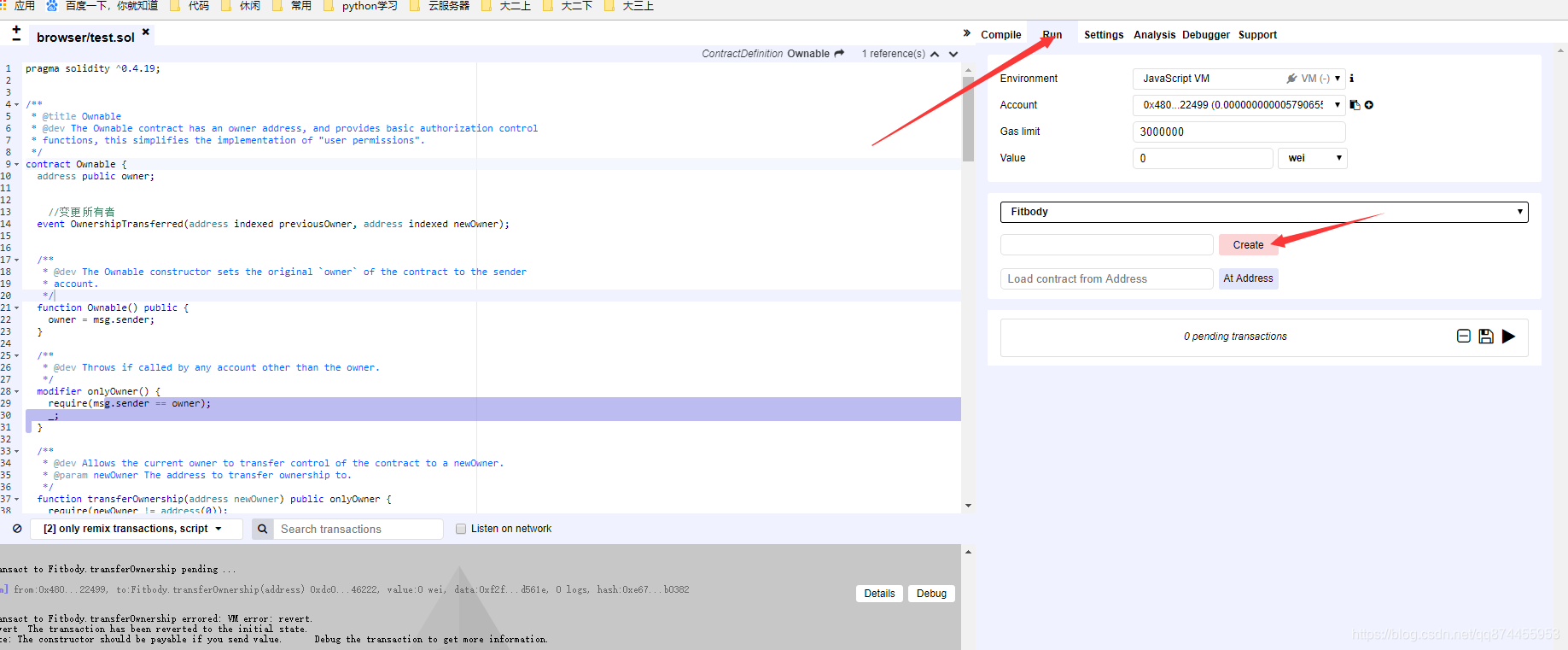
Task: Open the Support tab
Action: click(1257, 35)
